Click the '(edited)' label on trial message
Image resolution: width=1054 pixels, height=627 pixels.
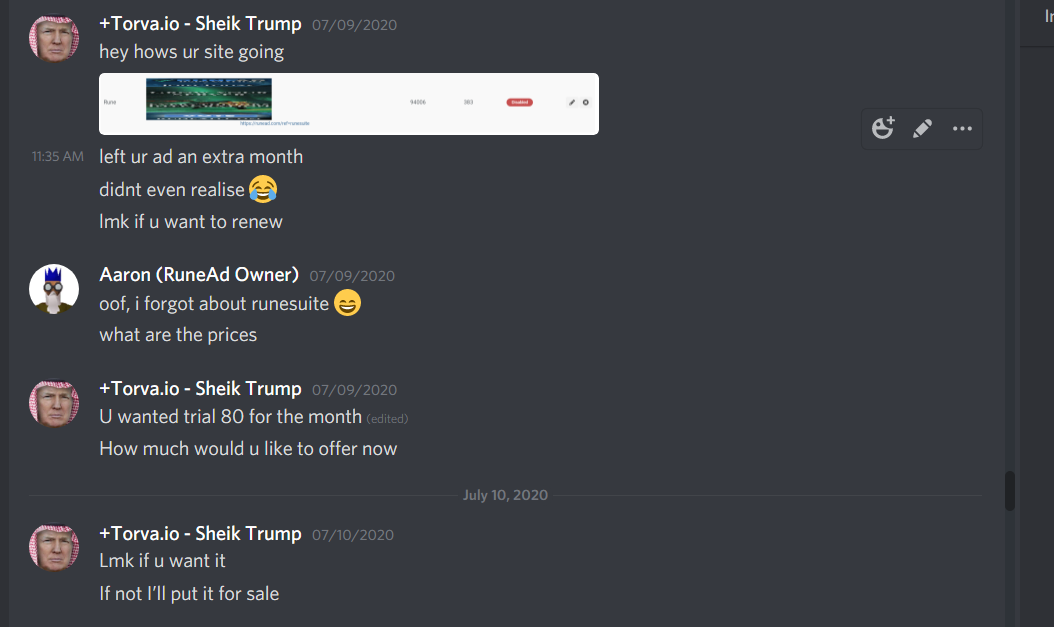click(x=387, y=419)
